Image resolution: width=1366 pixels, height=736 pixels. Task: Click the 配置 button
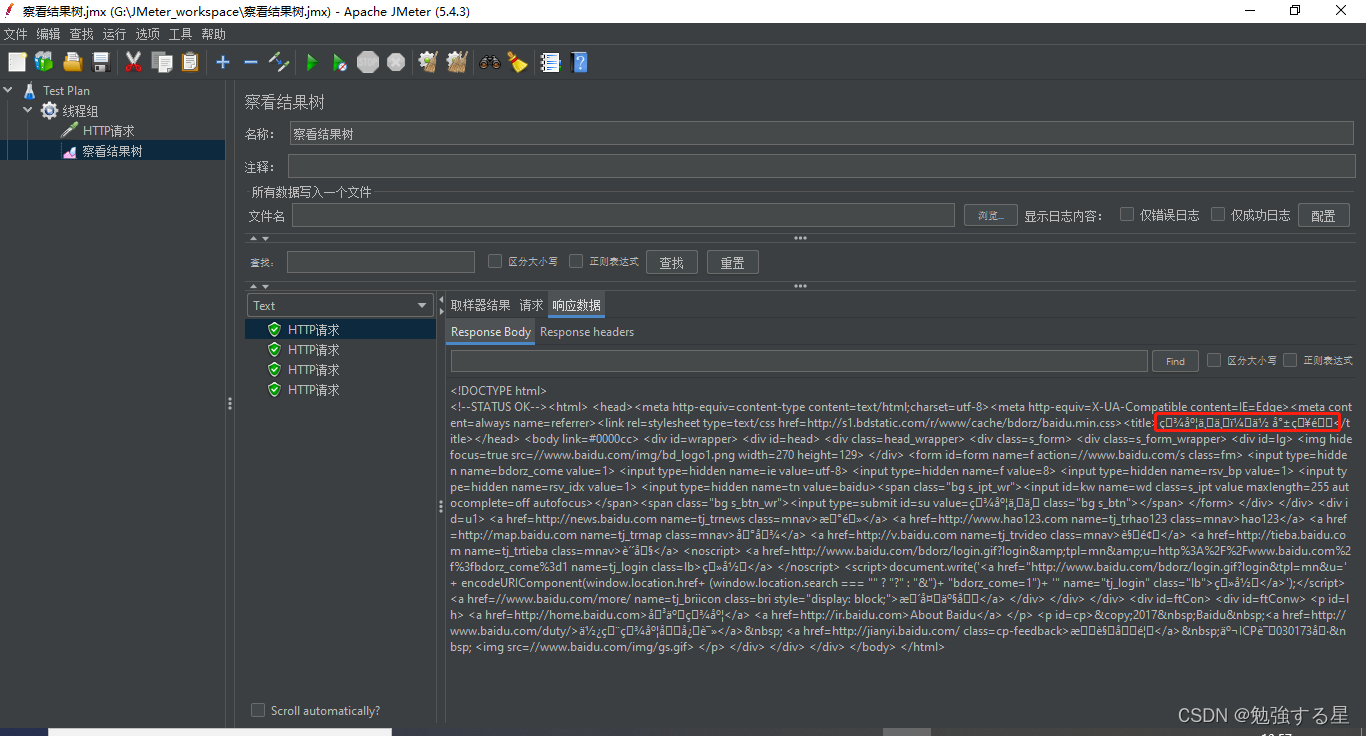tap(1323, 215)
